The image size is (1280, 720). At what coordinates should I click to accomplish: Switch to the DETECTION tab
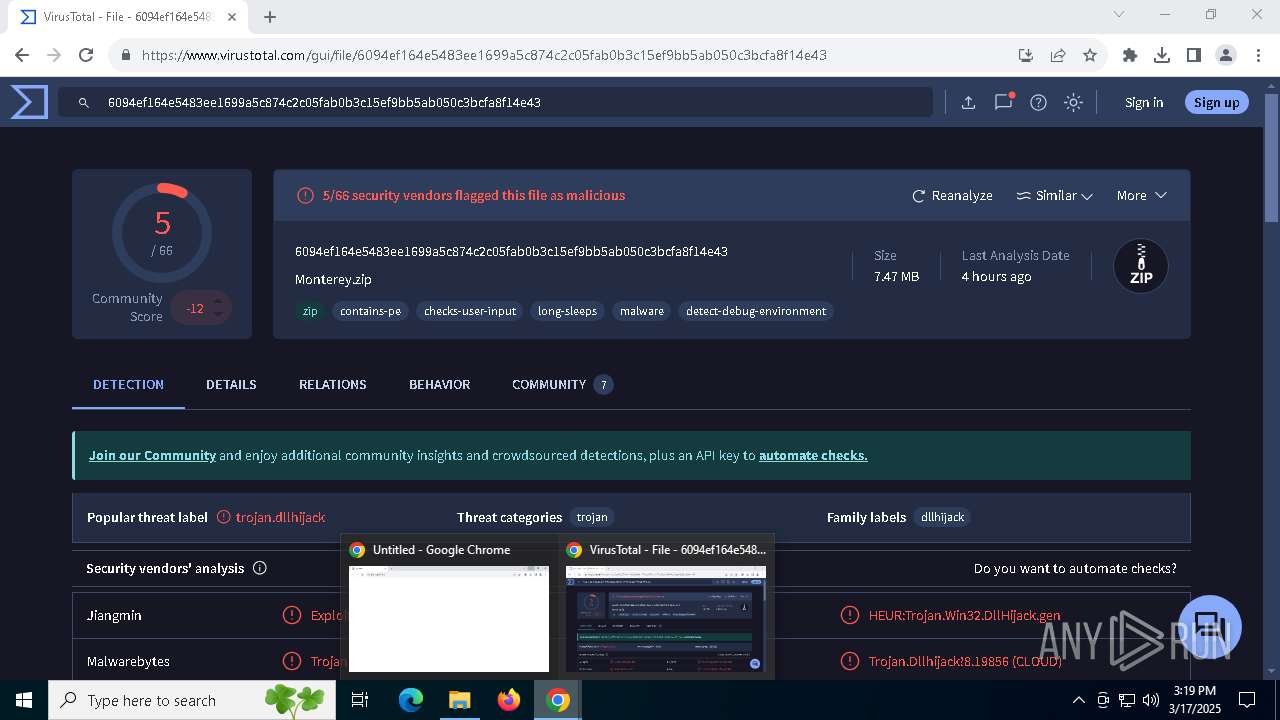(128, 384)
